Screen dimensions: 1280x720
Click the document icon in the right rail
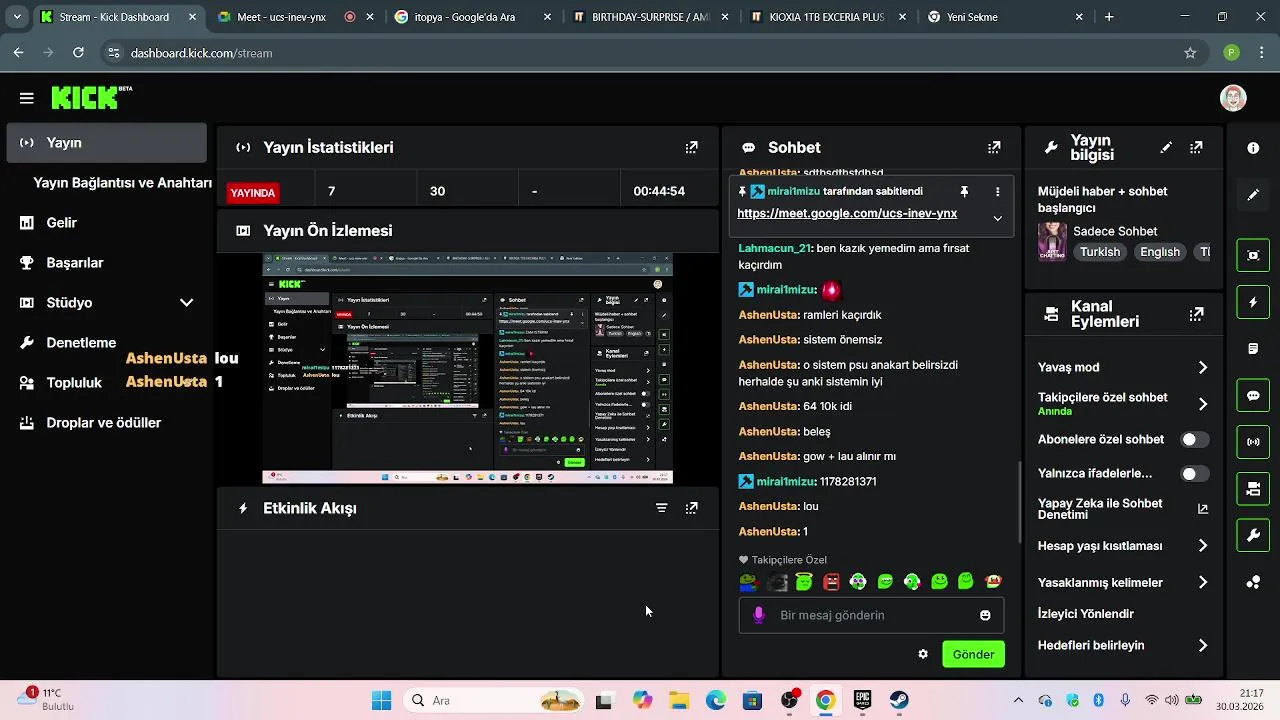(x=1253, y=349)
